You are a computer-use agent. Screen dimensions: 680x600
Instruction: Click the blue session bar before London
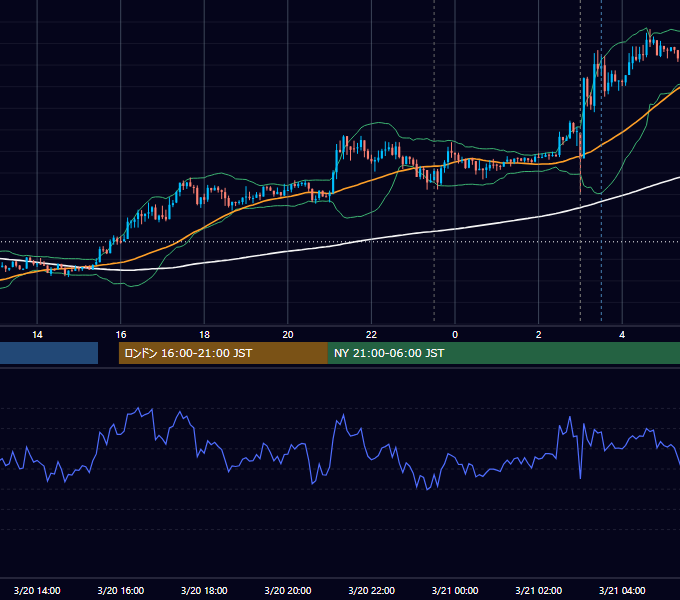(49, 353)
